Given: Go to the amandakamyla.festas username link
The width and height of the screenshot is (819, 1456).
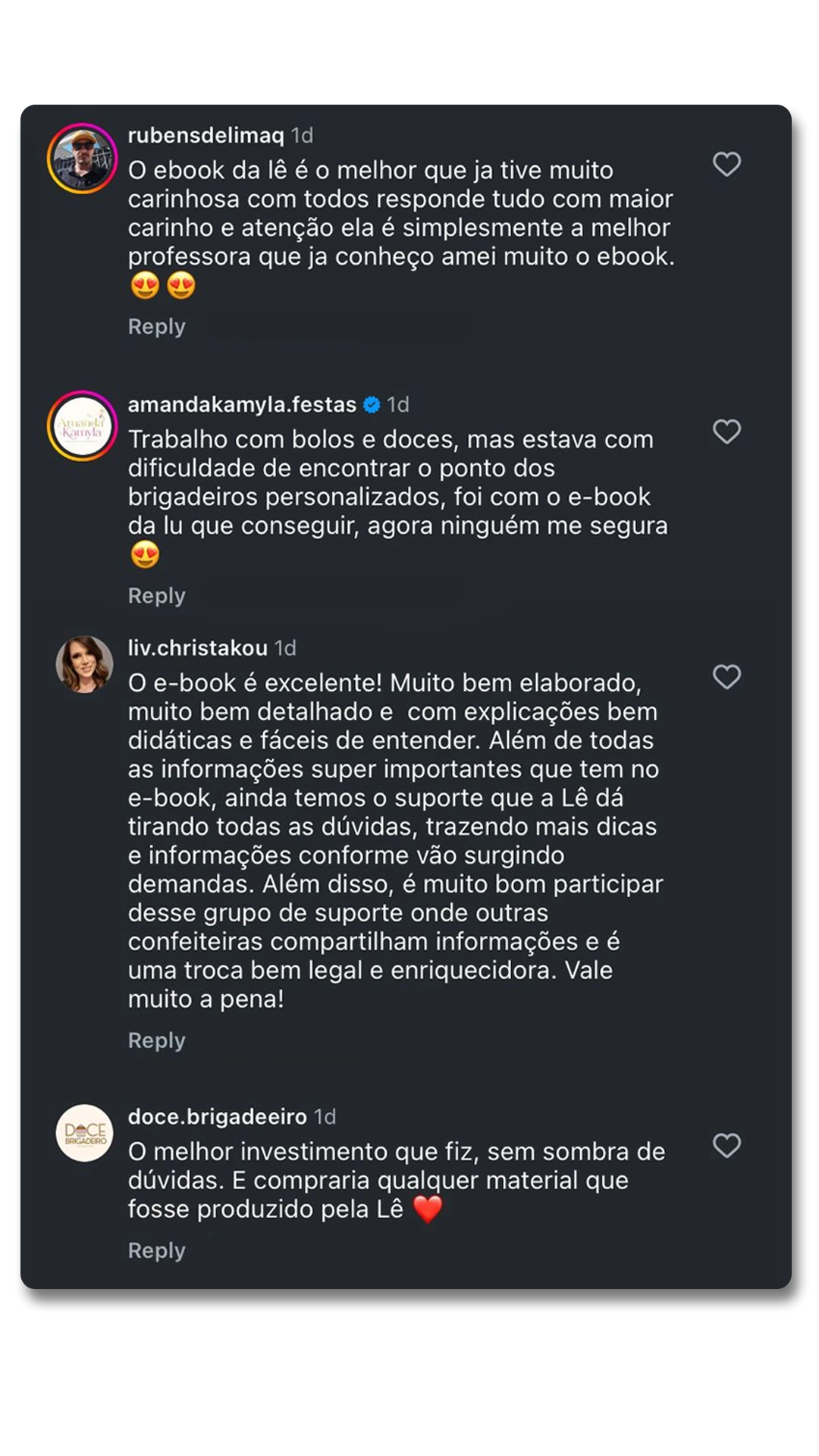Looking at the screenshot, I should coord(242,405).
